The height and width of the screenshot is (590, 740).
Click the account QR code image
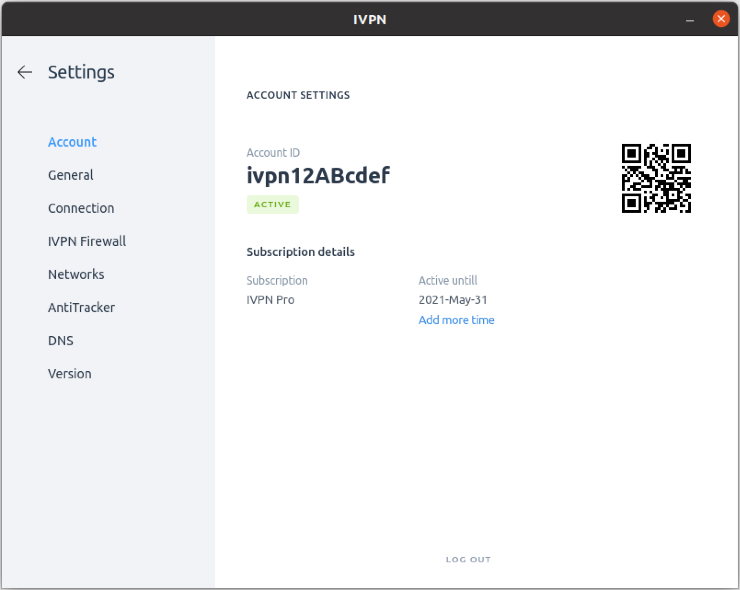656,178
